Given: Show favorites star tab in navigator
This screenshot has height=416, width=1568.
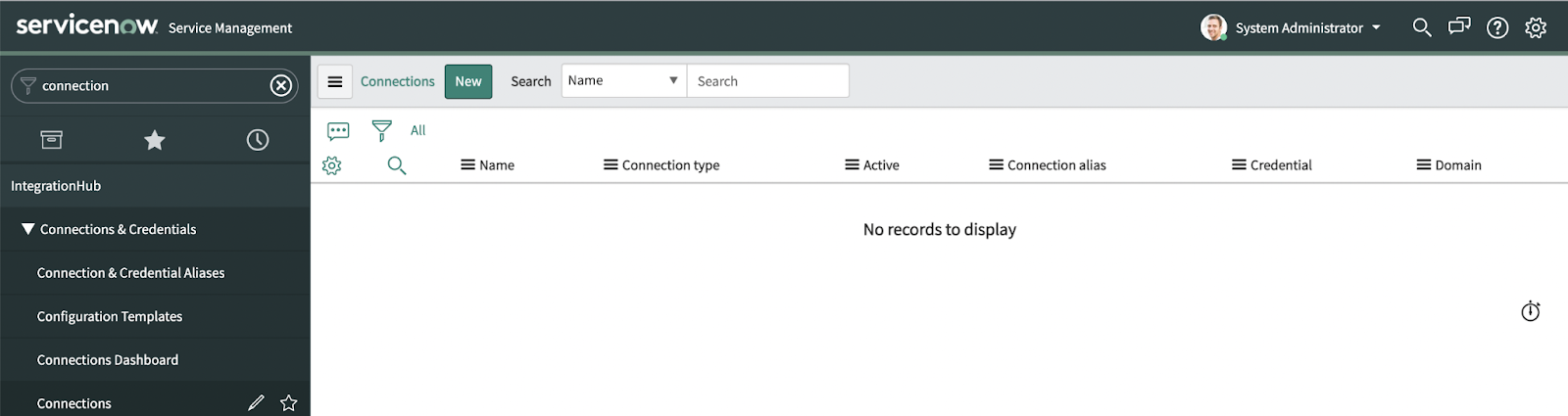Looking at the screenshot, I should 155,140.
